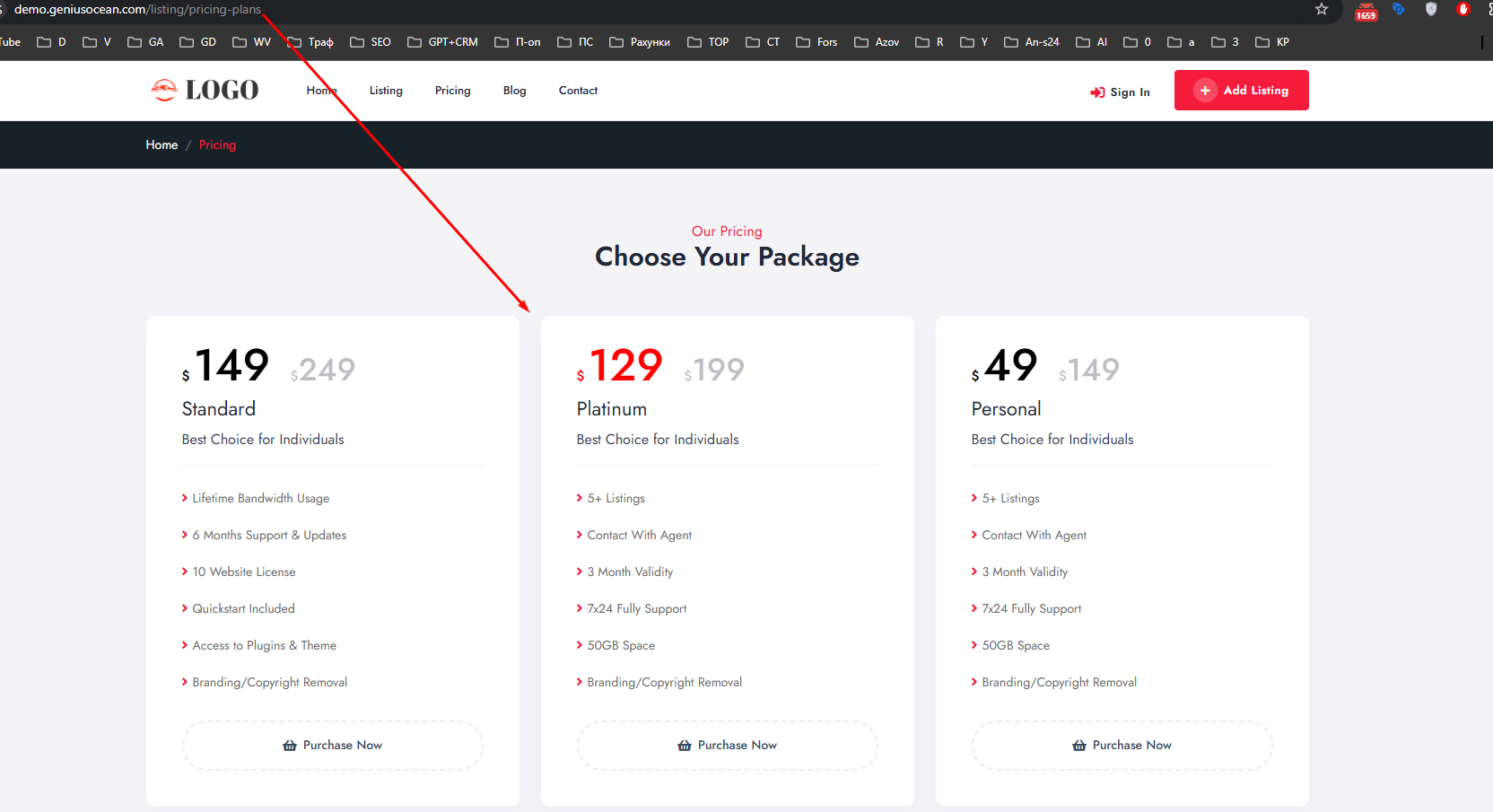Open the grey shield extension icon
This screenshot has height=812, width=1493.
[x=1431, y=9]
